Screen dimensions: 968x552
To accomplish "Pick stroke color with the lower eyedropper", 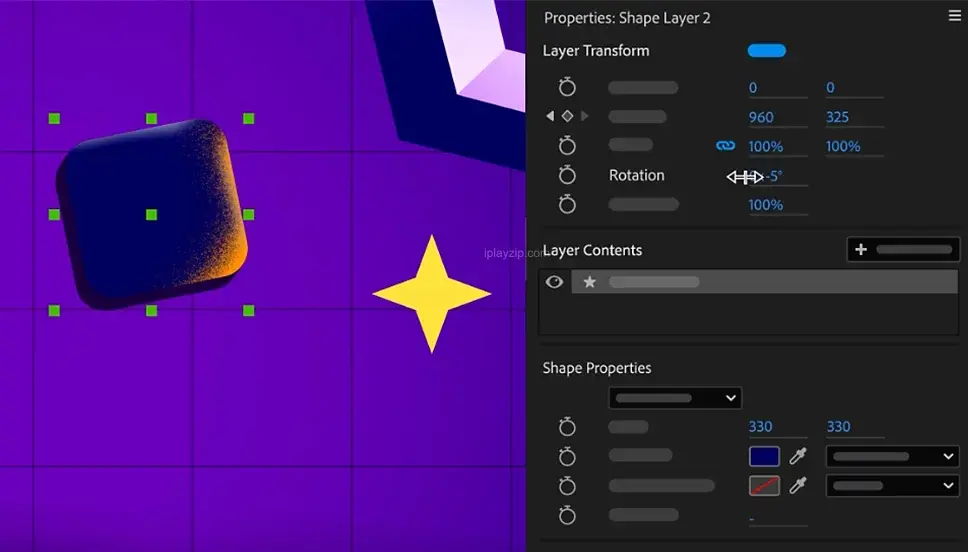I will pos(797,486).
